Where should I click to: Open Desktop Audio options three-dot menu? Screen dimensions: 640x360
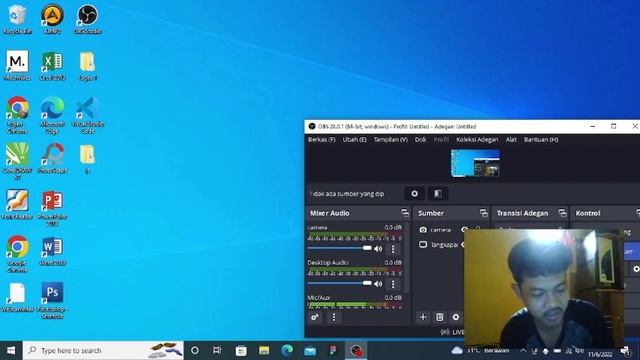(393, 284)
